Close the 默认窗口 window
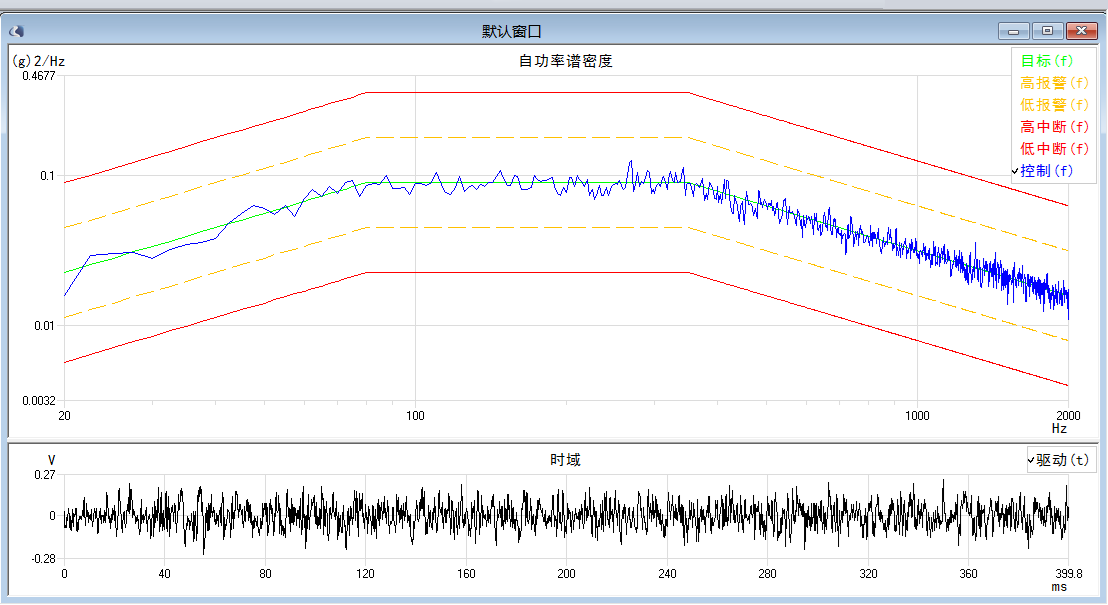Image resolution: width=1108 pixels, height=605 pixels. 1081,32
